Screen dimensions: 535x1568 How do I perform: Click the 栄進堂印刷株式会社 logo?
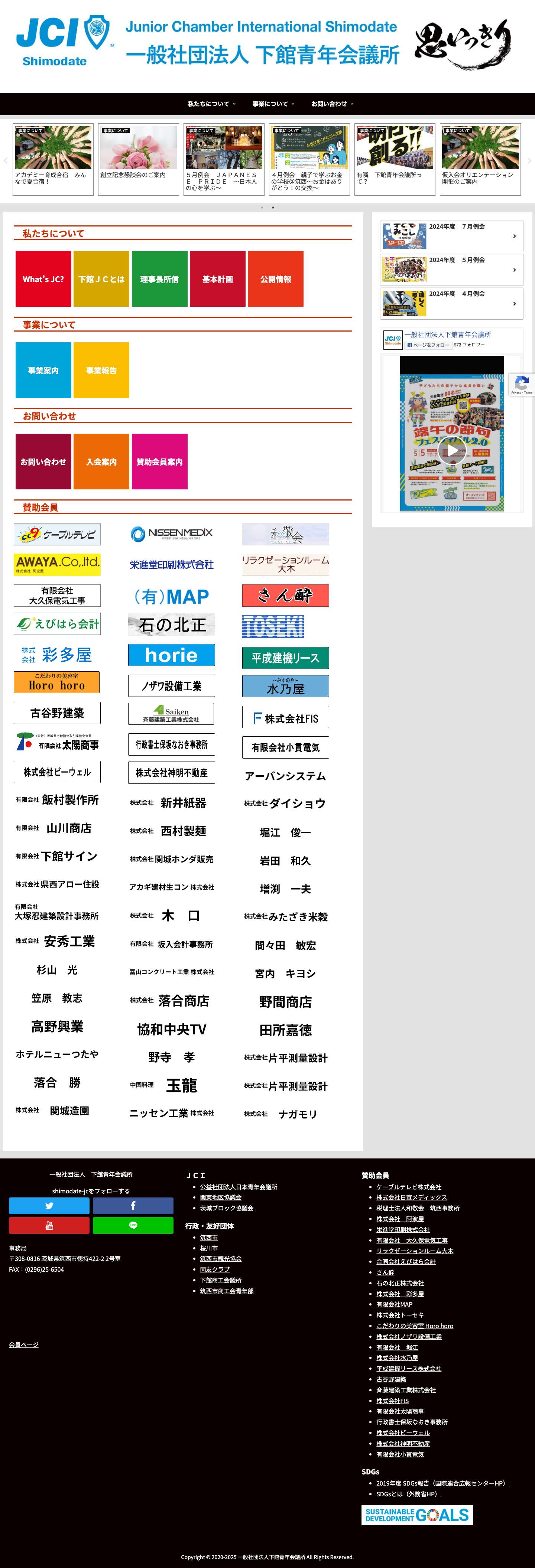coord(171,565)
